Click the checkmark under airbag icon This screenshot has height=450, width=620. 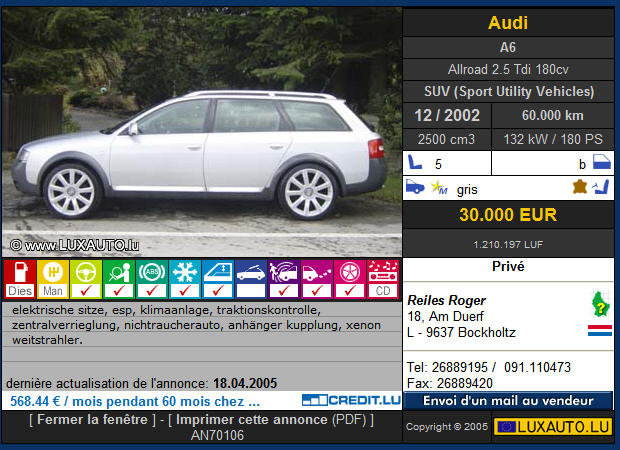(119, 291)
